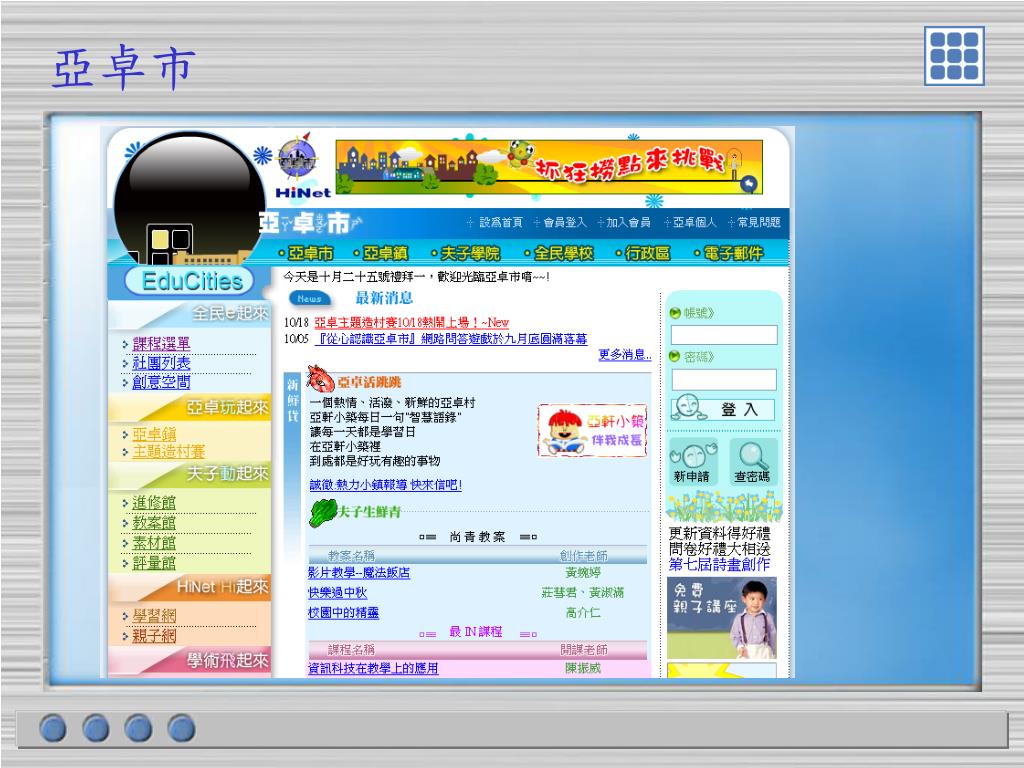Open the 快樂過中秋 lesson link
Screen dimensions: 1024x768
[x=338, y=592]
